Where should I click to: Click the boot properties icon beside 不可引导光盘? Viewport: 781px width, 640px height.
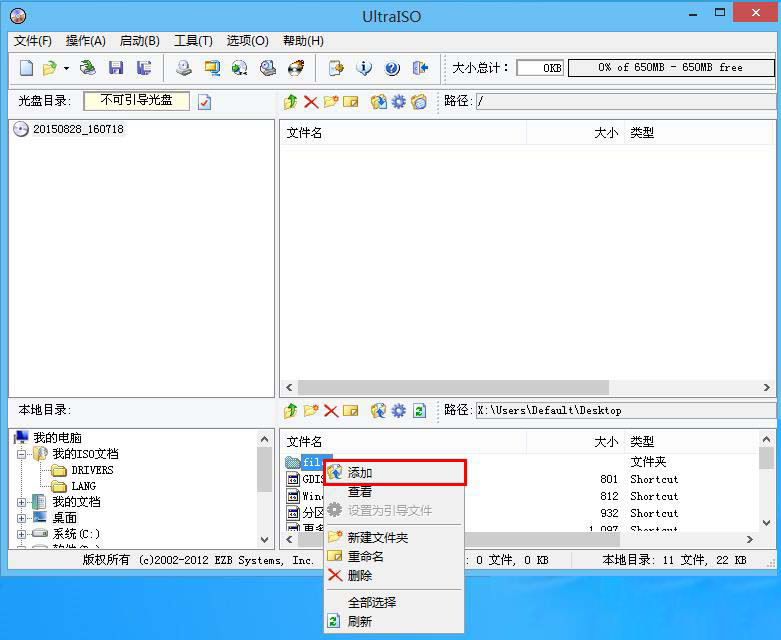coord(204,102)
